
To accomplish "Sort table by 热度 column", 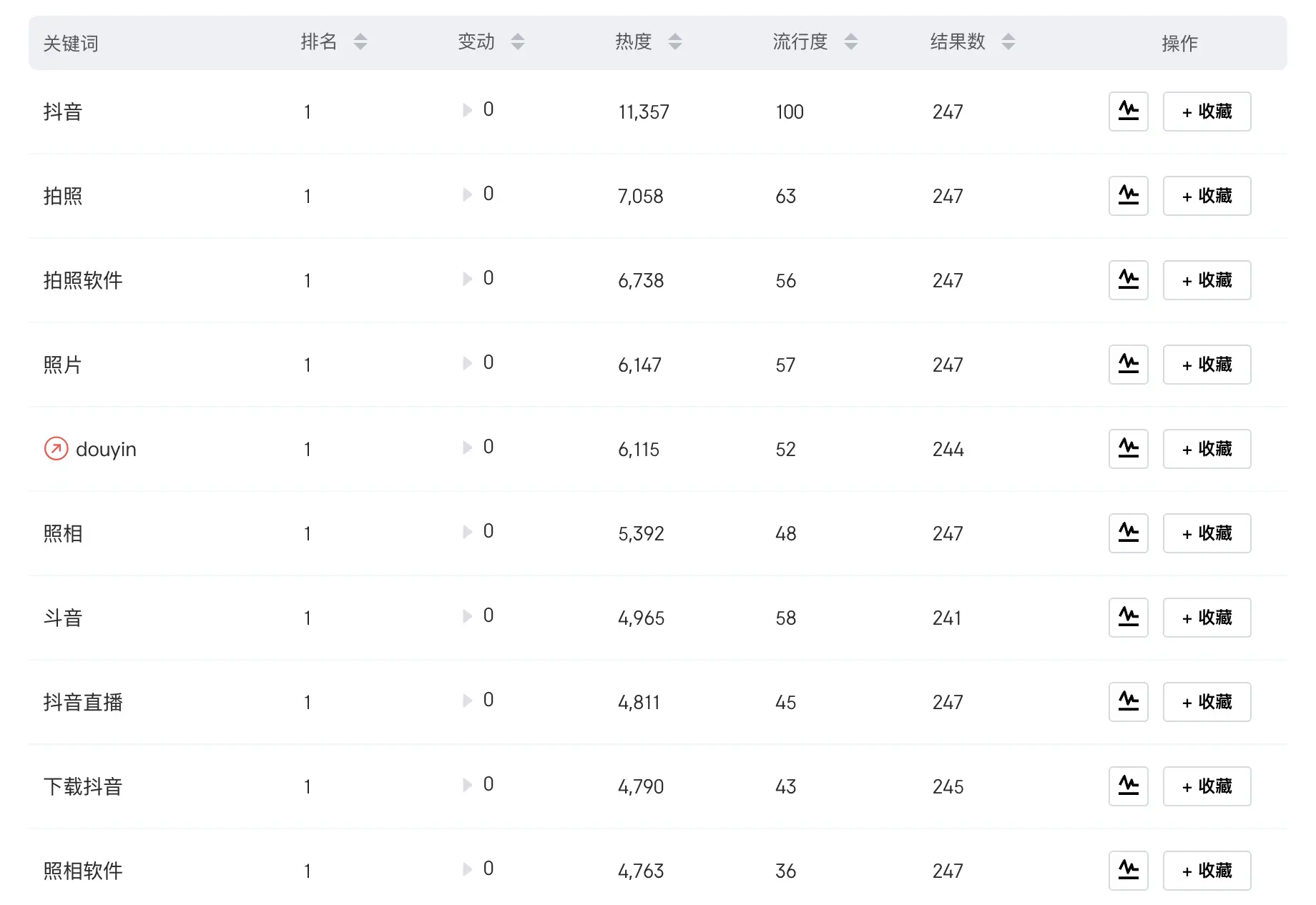I will coord(675,42).
